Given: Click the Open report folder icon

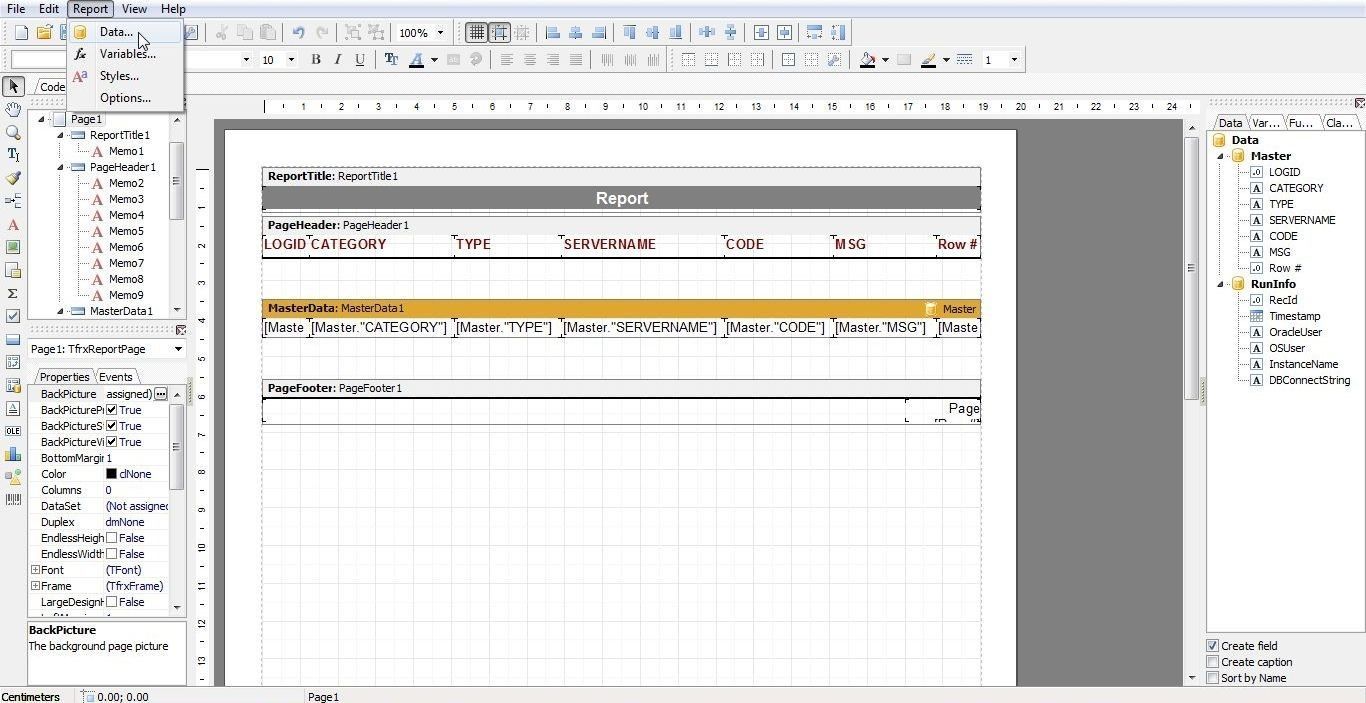Looking at the screenshot, I should (x=44, y=33).
